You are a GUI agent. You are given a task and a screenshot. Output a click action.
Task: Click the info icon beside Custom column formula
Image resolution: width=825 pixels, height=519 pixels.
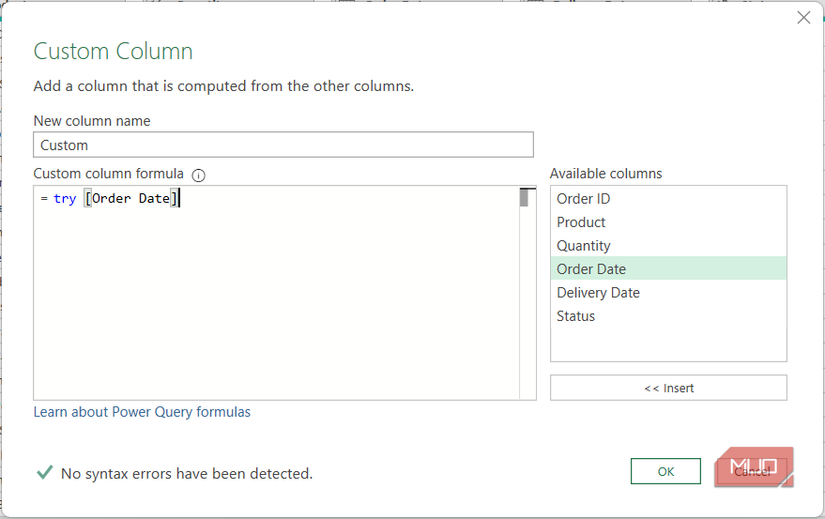[198, 175]
